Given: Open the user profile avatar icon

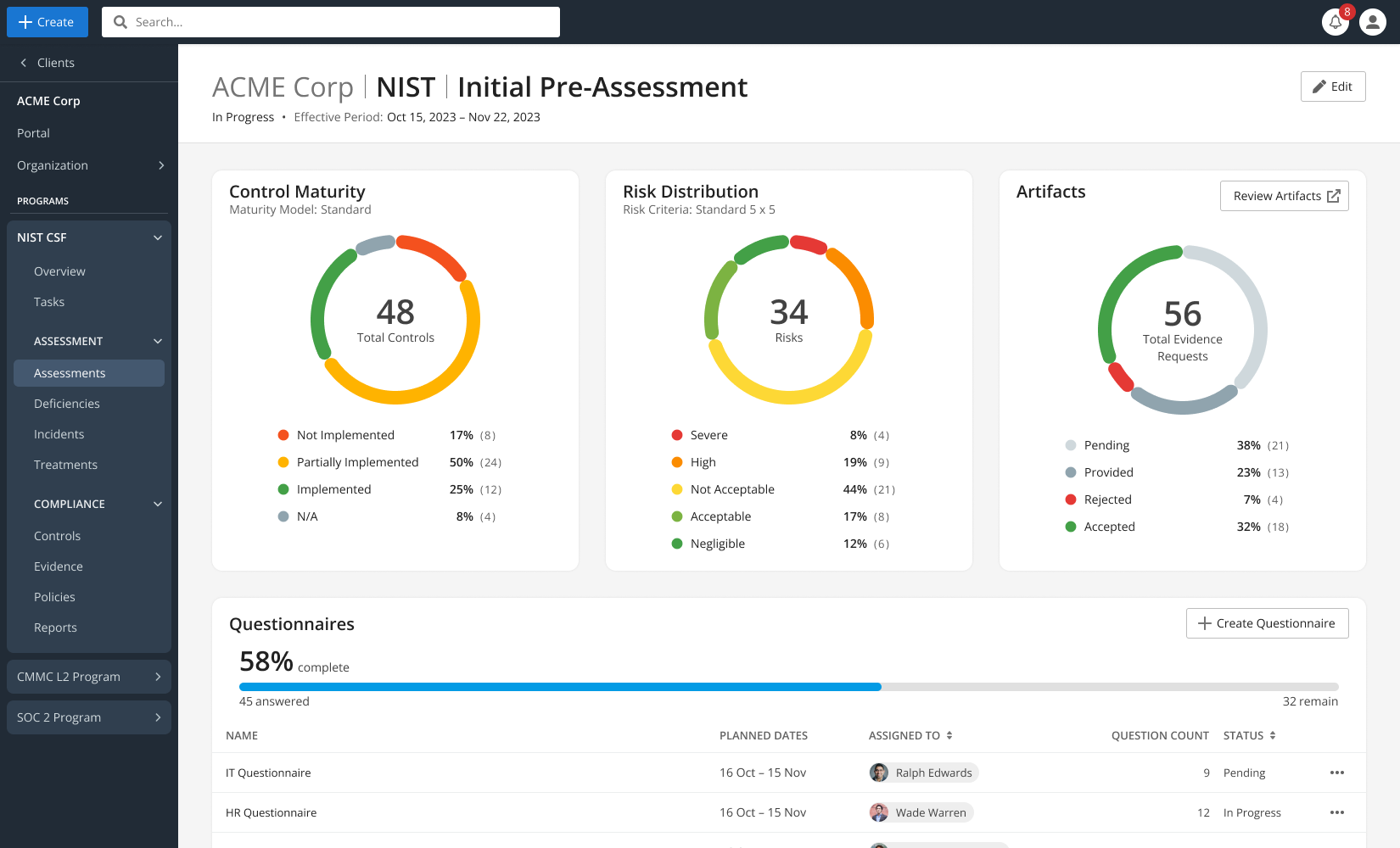Looking at the screenshot, I should [1373, 22].
